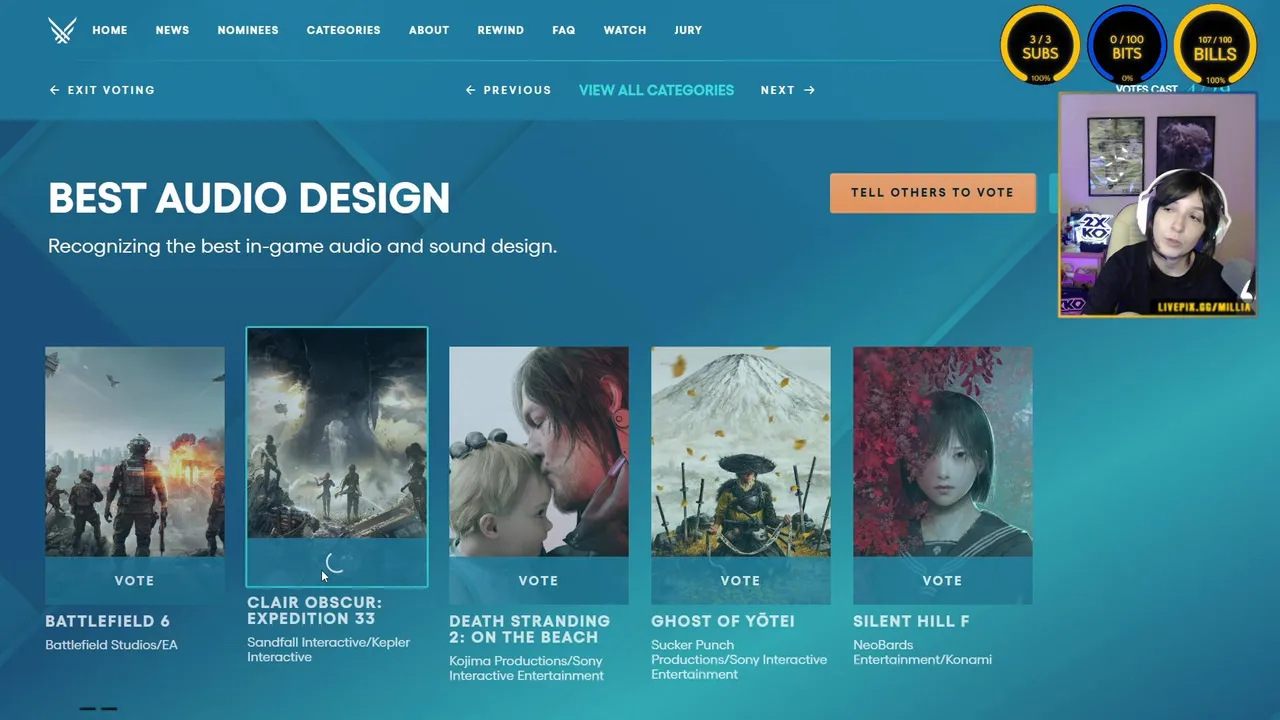
Task: Open the About page
Action: pos(429,30)
